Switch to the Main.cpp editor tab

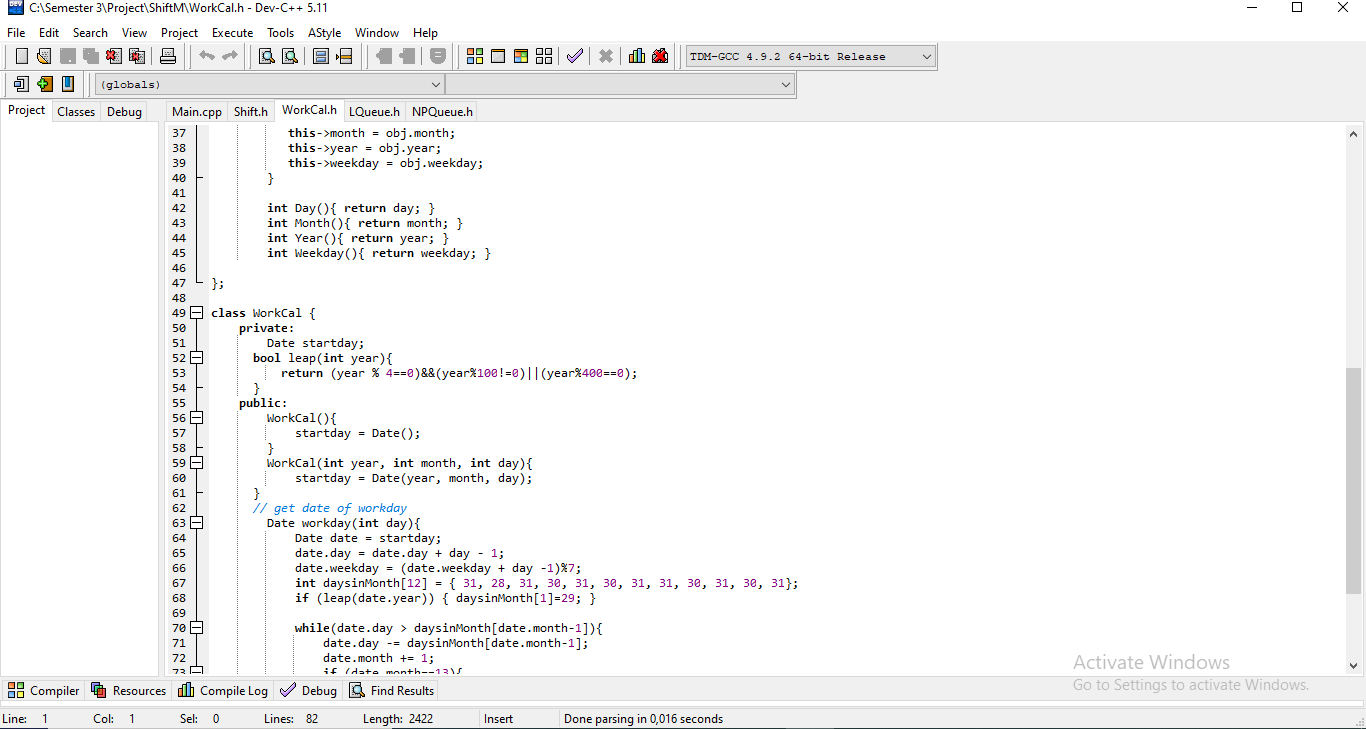pyautogui.click(x=197, y=112)
